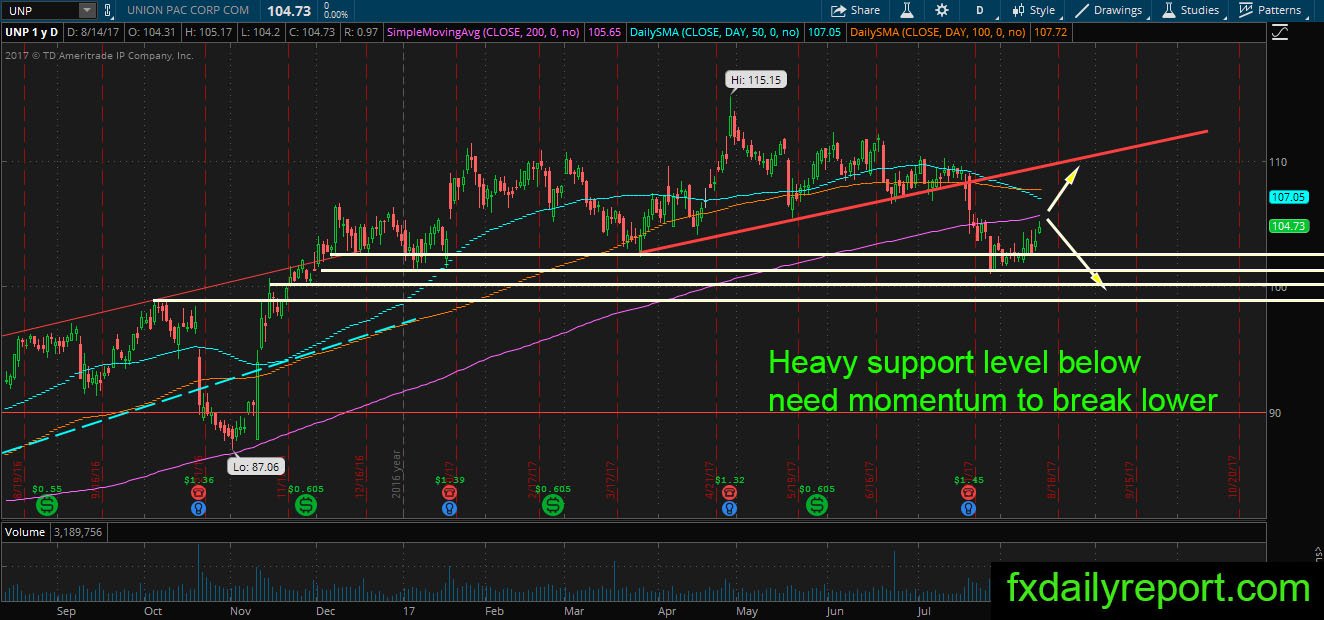Click the lightbulb icon under $1.39
This screenshot has height=620, width=1324.
click(450, 508)
